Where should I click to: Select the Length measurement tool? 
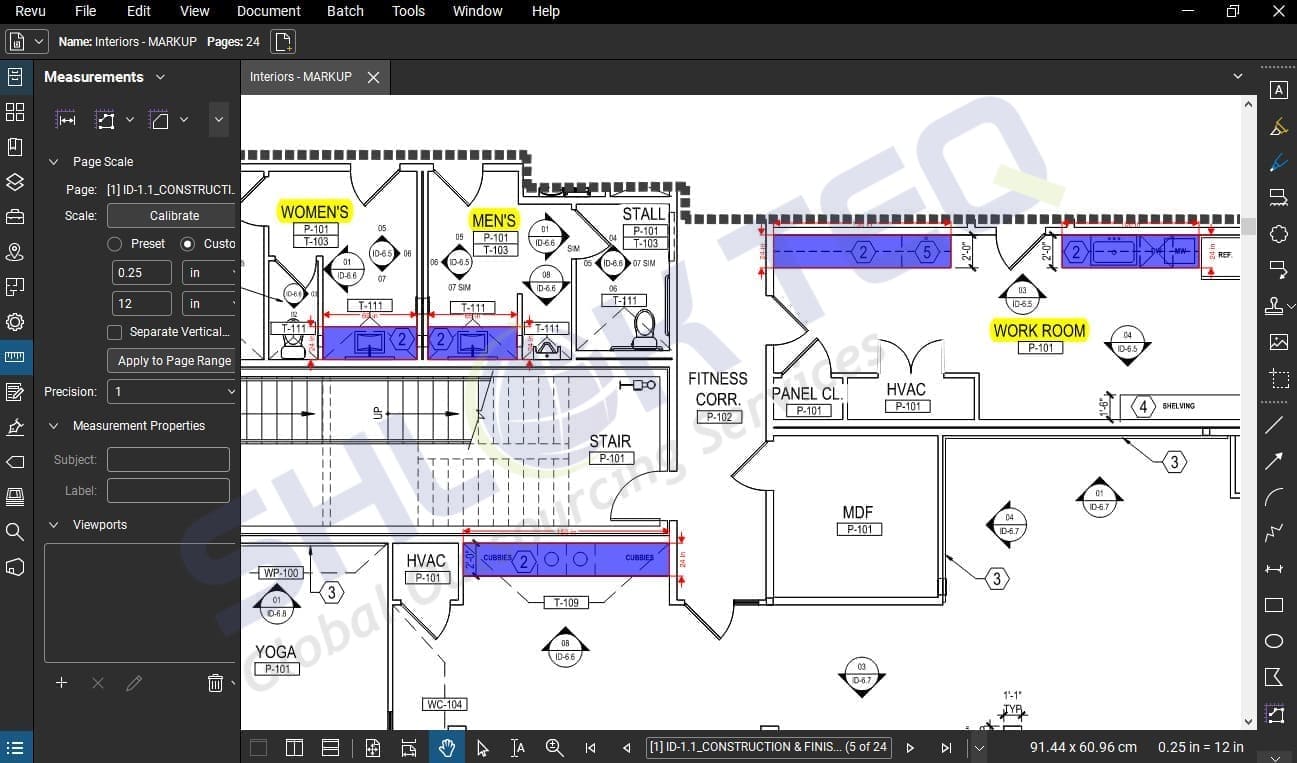[66, 120]
